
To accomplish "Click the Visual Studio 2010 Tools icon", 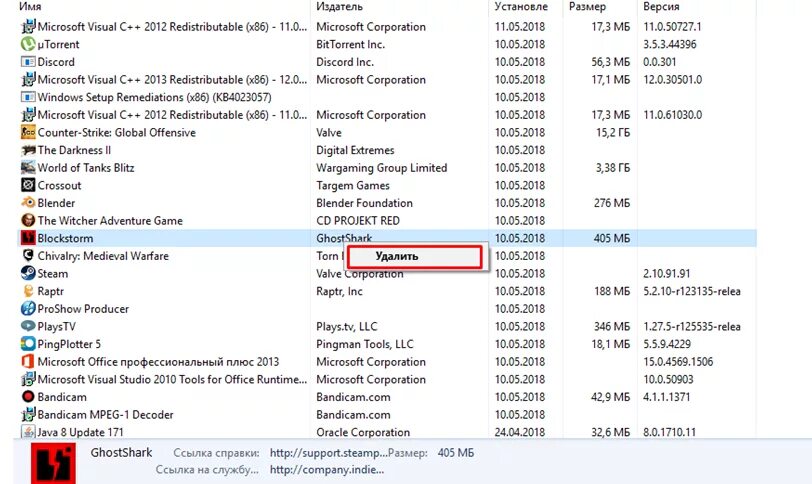I will tap(28, 379).
